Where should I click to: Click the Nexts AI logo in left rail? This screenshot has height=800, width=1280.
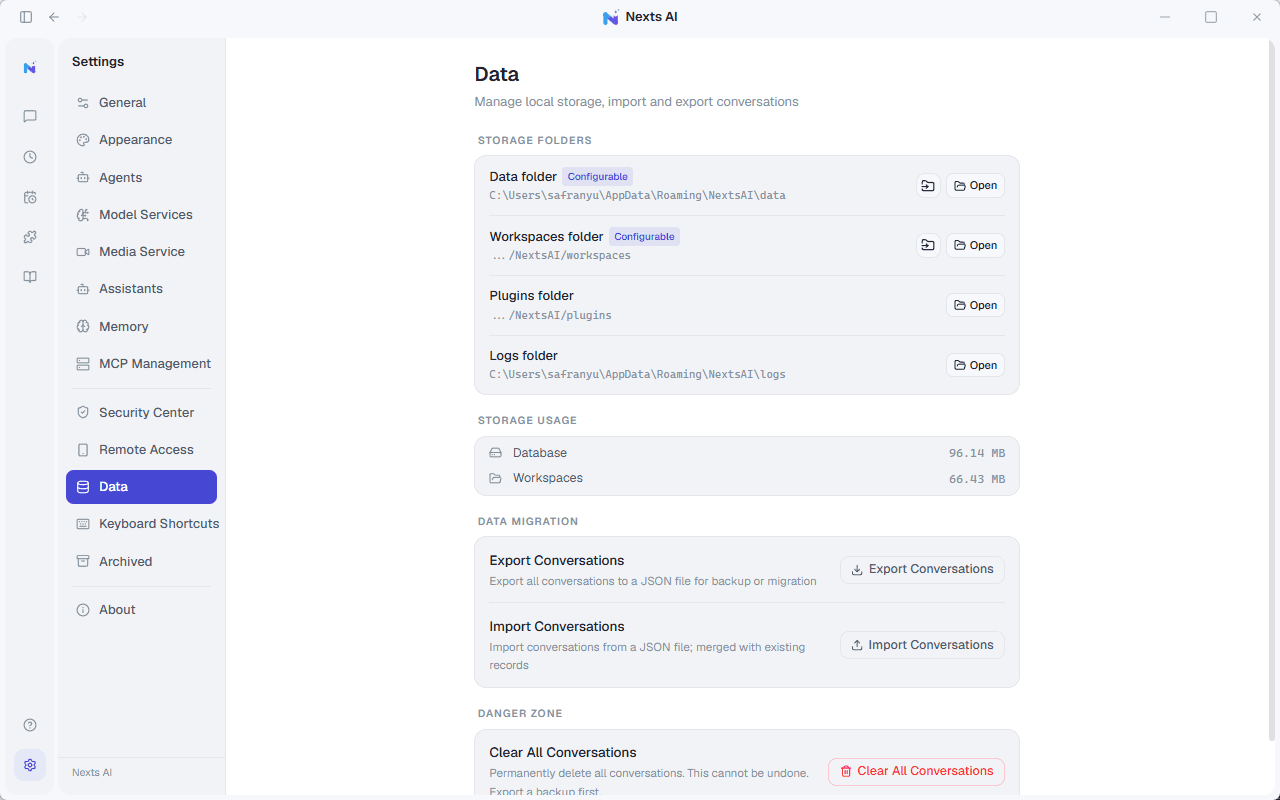click(30, 68)
